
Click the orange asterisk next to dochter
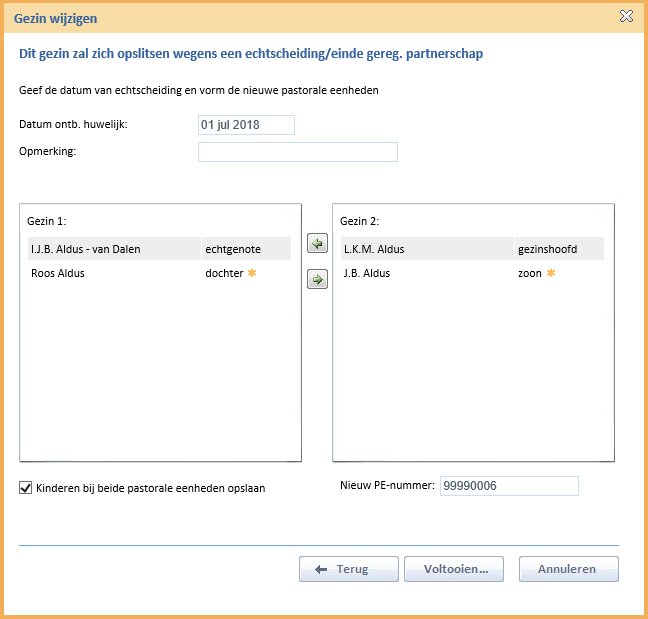(252, 273)
